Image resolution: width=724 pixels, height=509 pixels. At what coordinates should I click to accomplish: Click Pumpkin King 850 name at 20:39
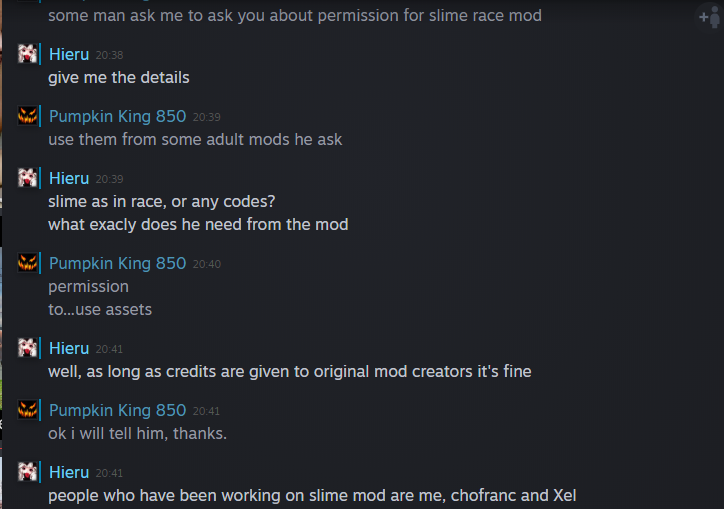(117, 116)
